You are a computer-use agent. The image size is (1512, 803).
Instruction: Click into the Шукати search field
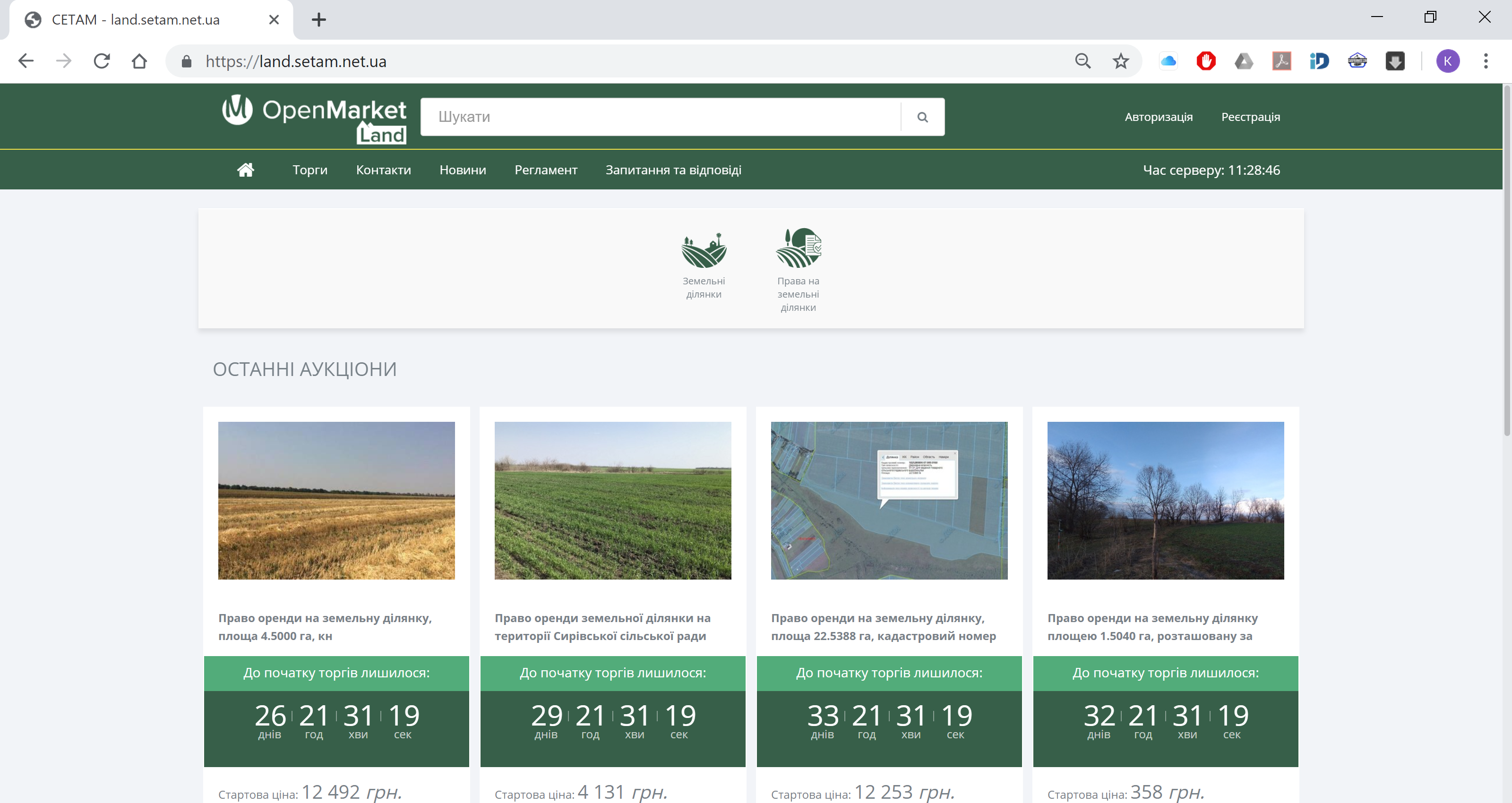click(x=661, y=117)
